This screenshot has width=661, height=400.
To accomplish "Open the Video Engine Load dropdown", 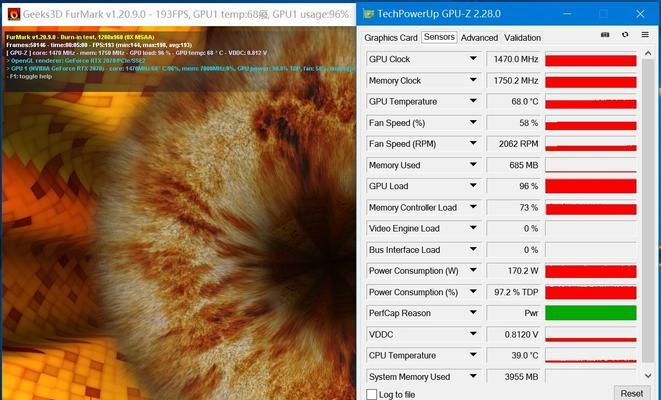I will pyautogui.click(x=473, y=228).
